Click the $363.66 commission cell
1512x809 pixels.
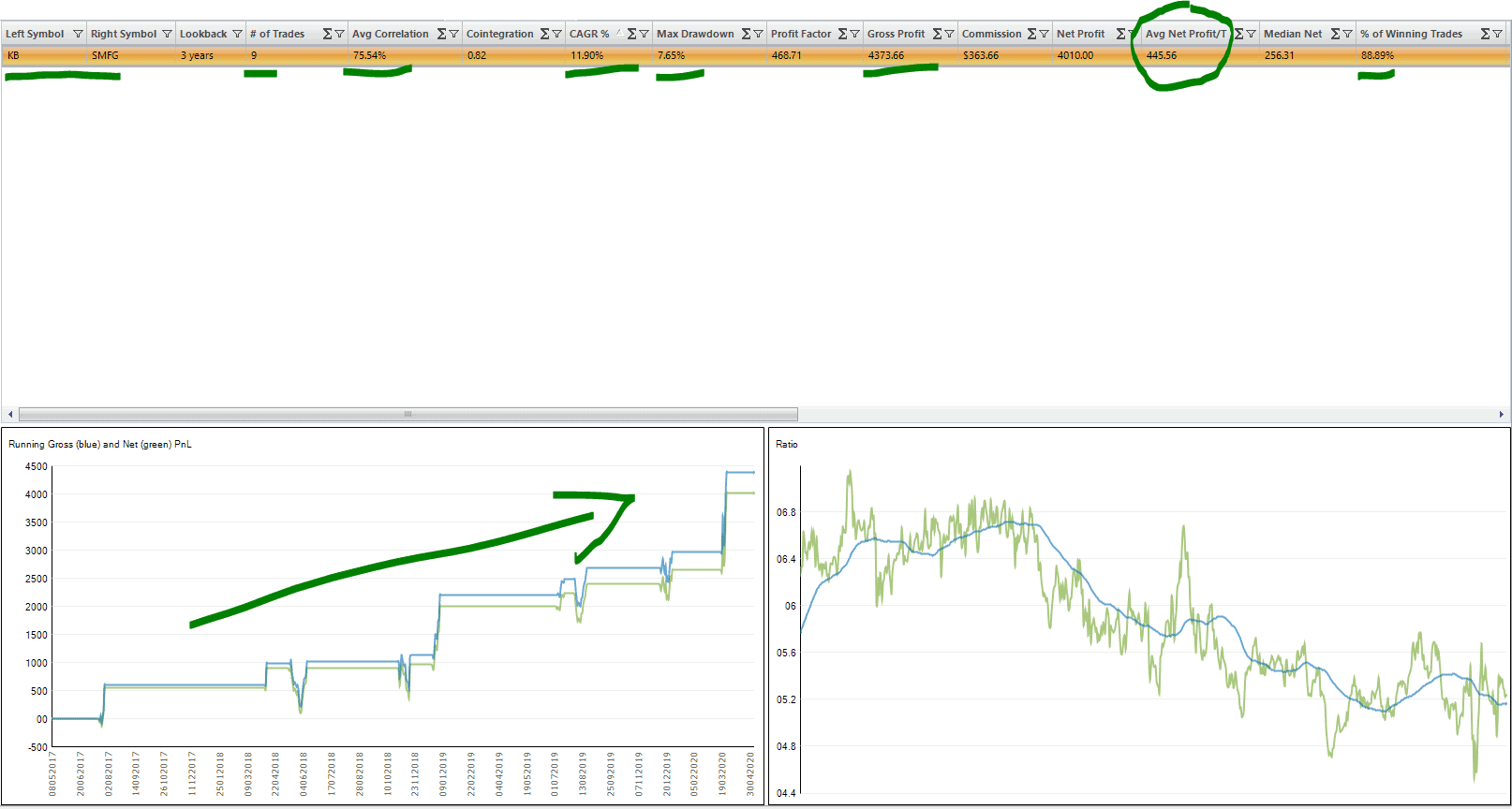(x=1005, y=55)
